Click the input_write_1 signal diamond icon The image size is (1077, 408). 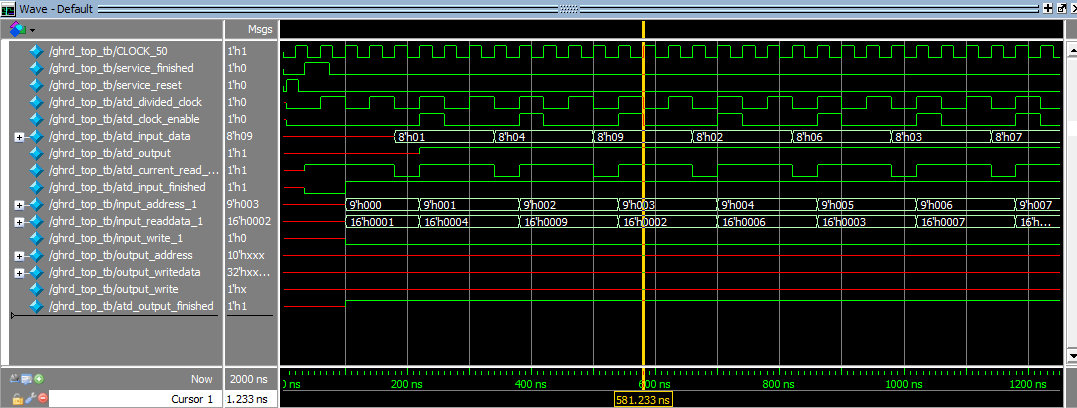(37, 238)
